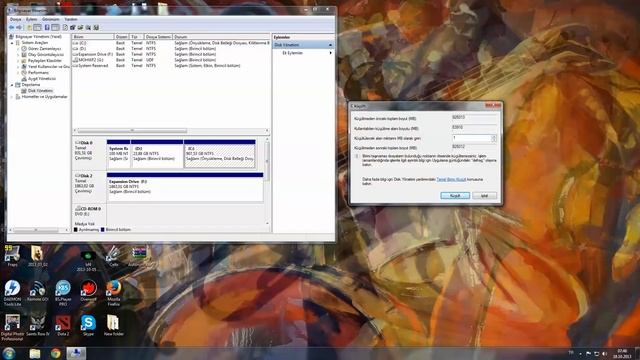The image size is (640, 360).
Task: Click the Computer Management taskbar button
Action: point(76,353)
